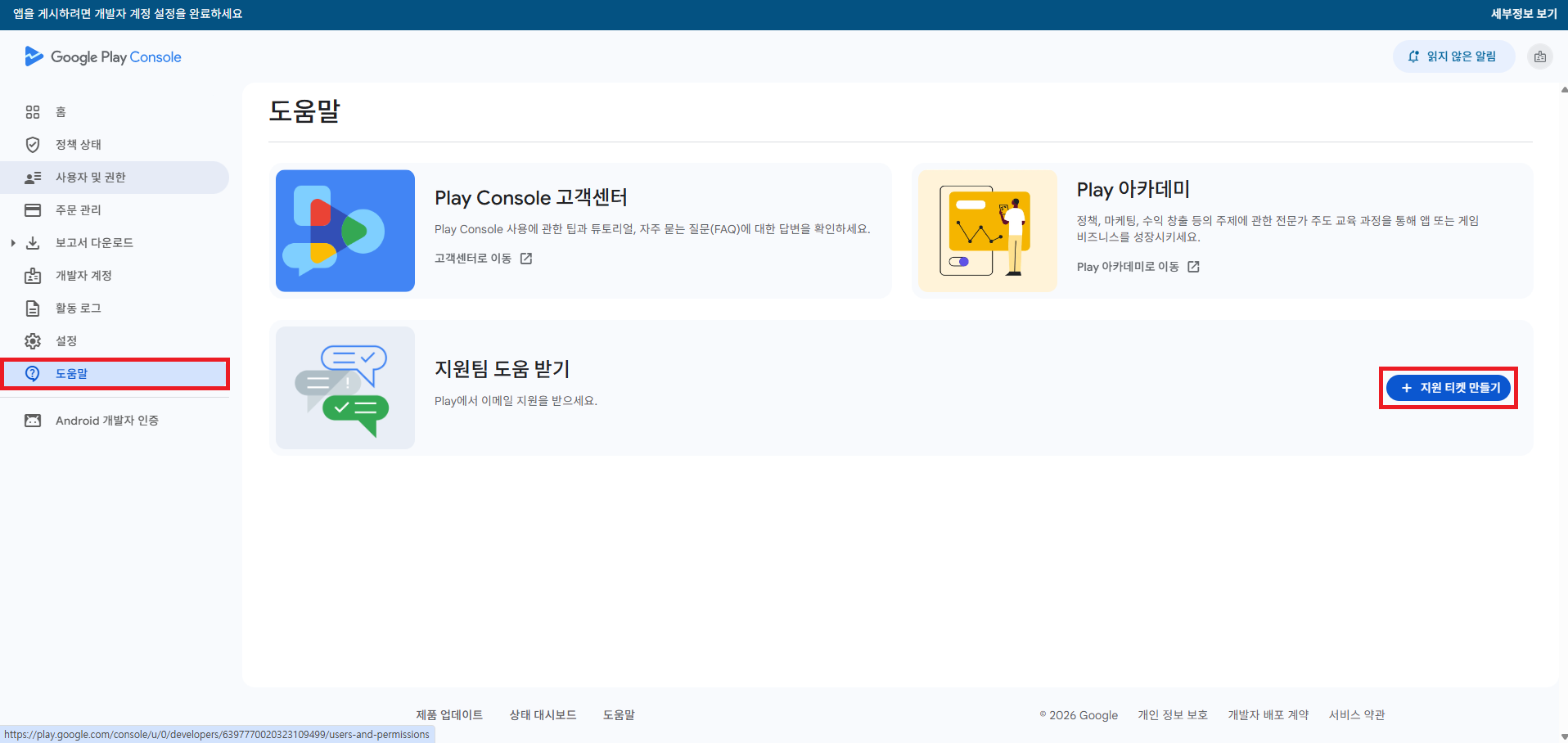Open 주문 관리 in the sidebar
Viewport: 1568px width, 743px height.
(x=115, y=210)
